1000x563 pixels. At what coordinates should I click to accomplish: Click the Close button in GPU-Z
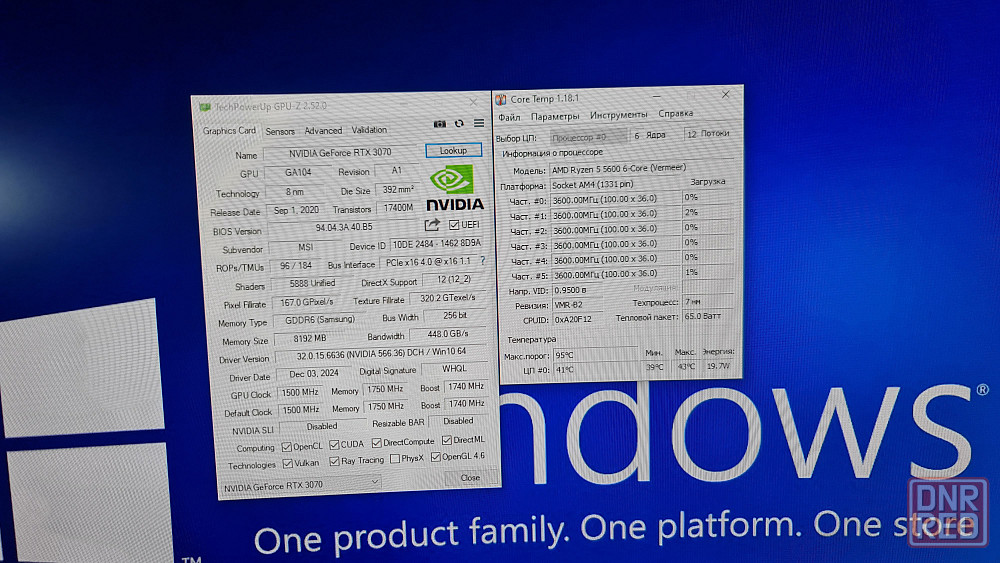click(x=470, y=478)
